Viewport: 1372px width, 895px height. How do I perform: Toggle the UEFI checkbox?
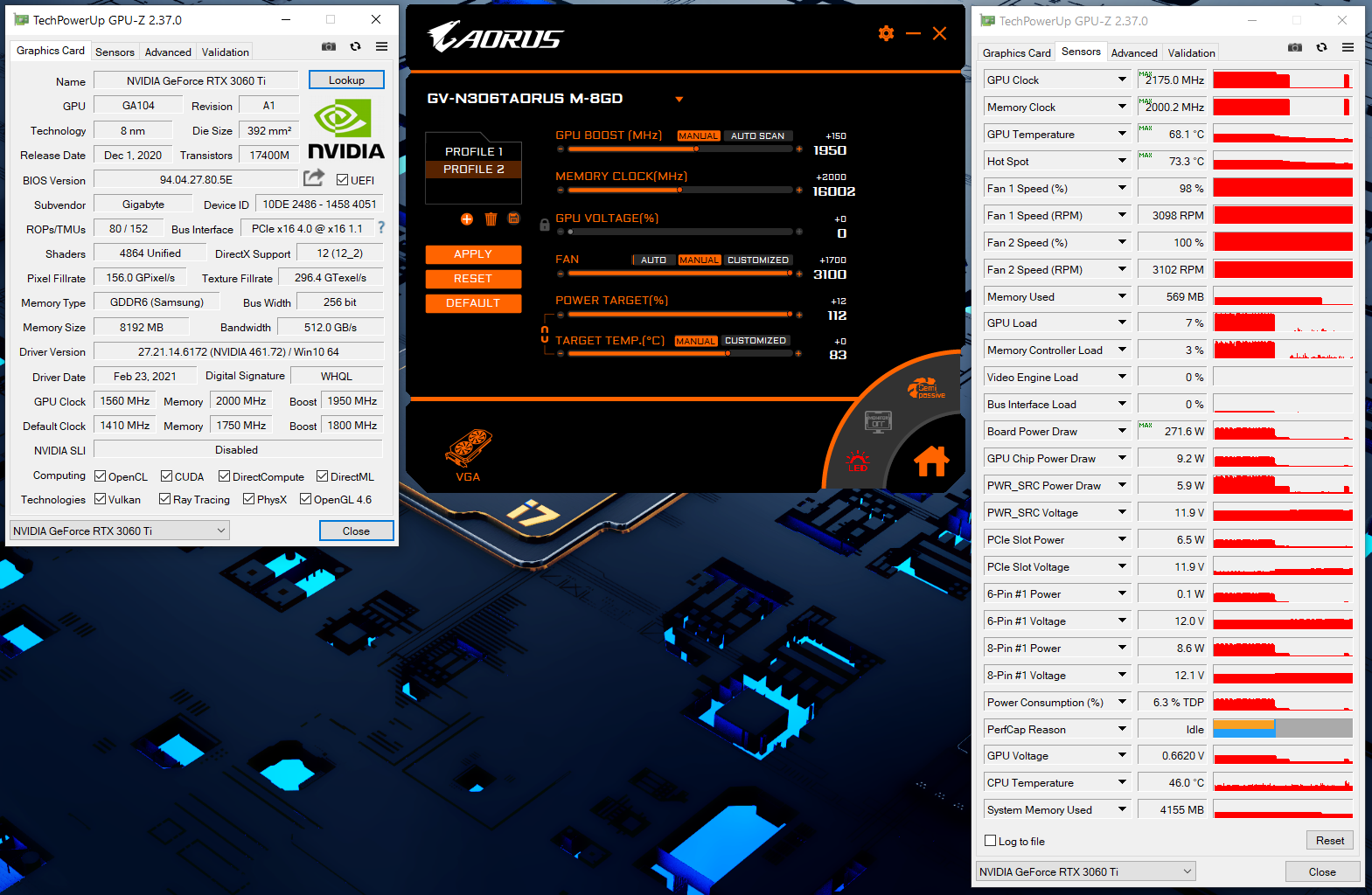[343, 180]
